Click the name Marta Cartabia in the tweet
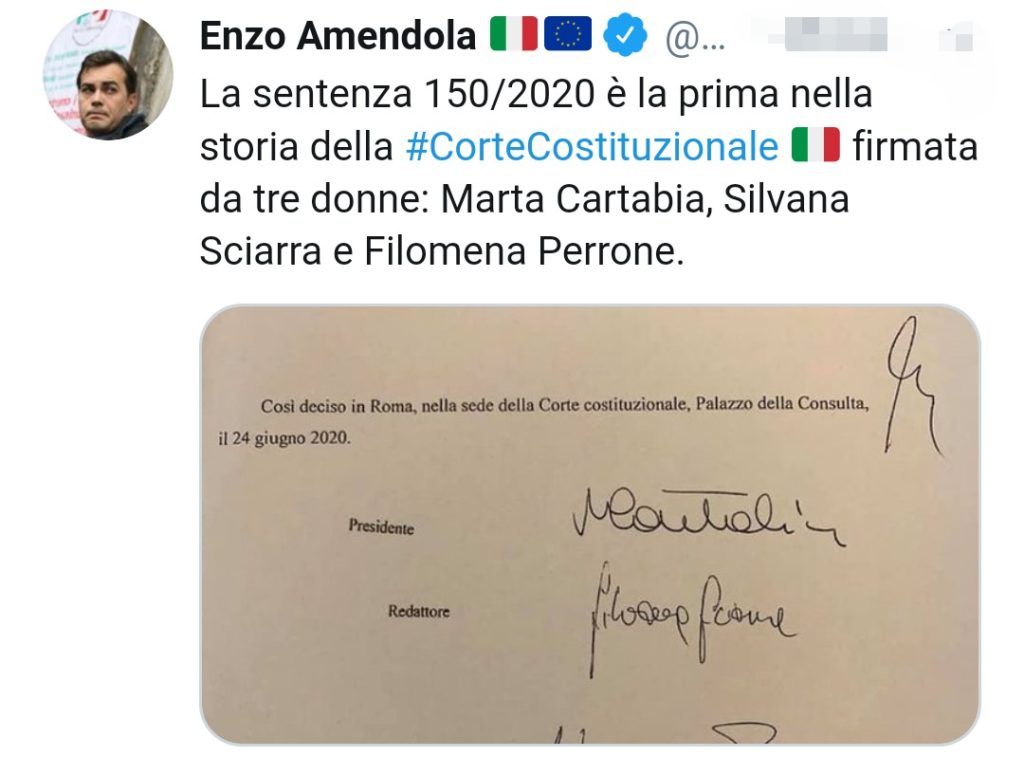 pos(577,199)
